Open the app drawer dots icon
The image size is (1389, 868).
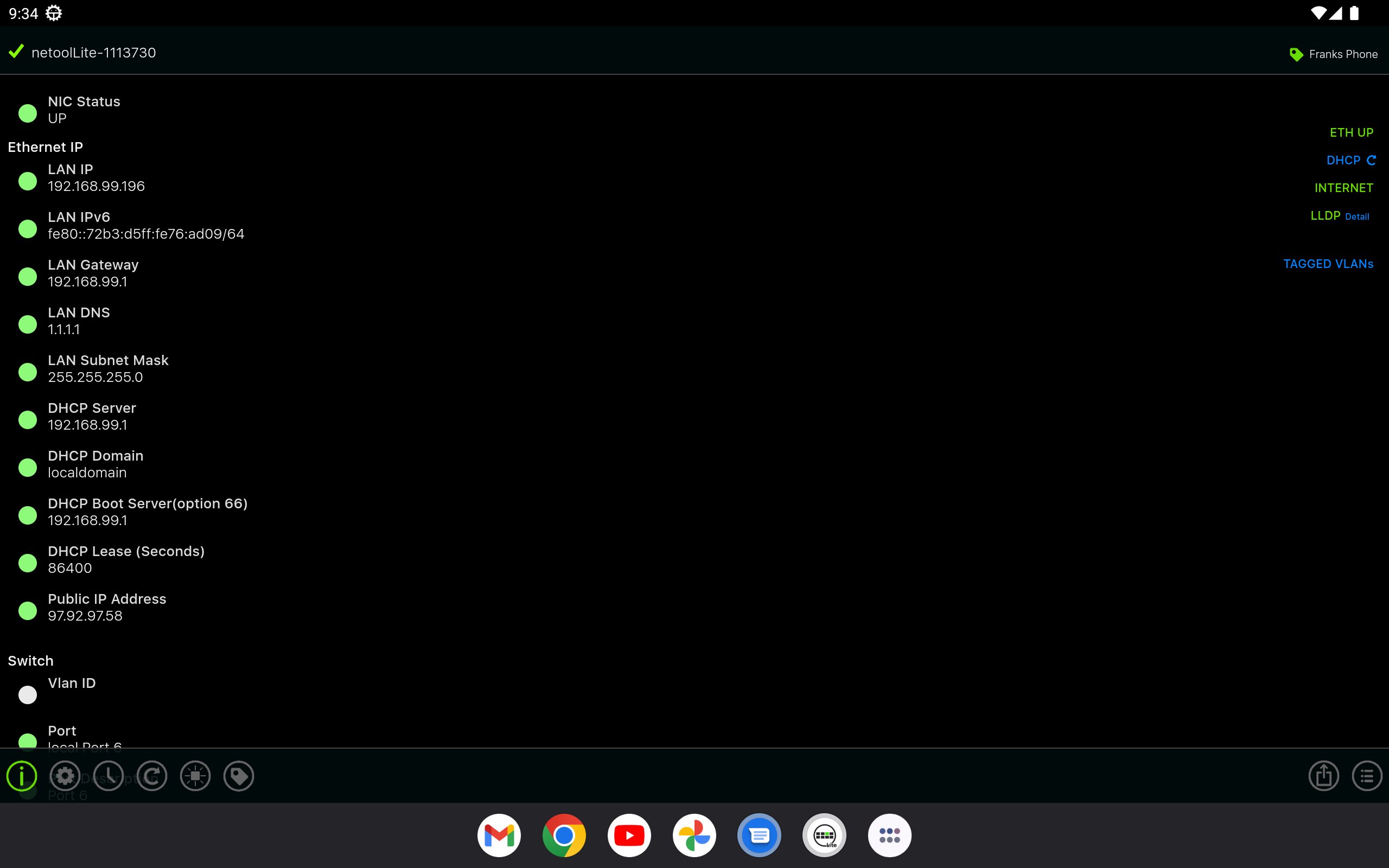tap(889, 835)
